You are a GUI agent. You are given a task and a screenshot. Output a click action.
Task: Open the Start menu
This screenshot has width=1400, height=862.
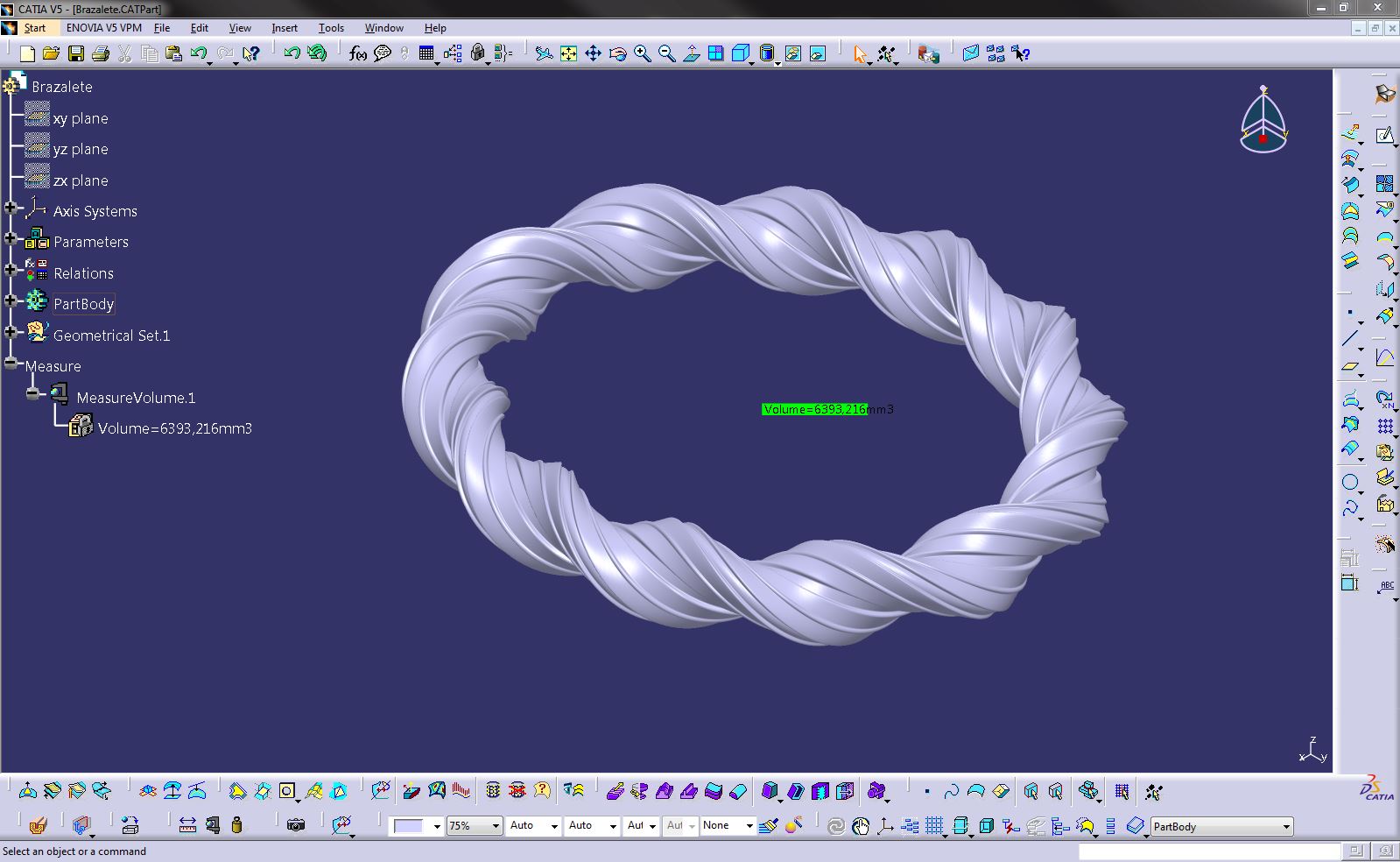(35, 28)
